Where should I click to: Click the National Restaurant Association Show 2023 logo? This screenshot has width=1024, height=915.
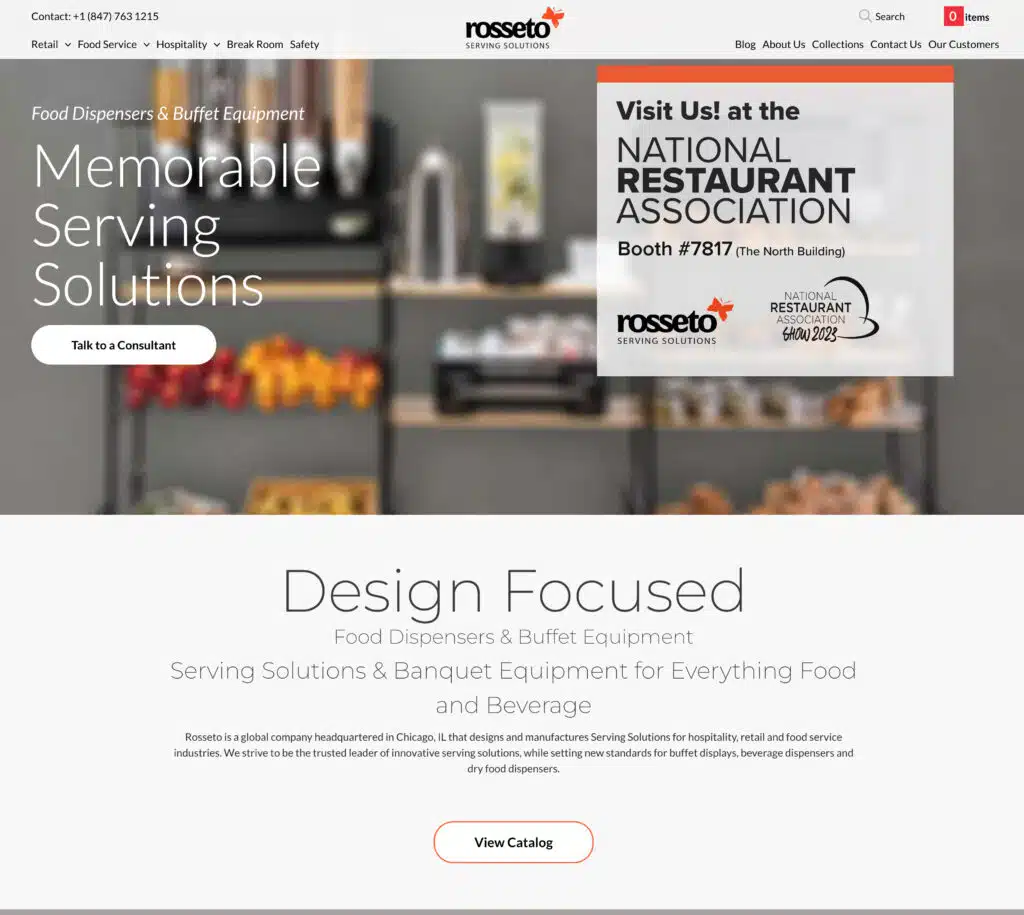click(x=824, y=310)
